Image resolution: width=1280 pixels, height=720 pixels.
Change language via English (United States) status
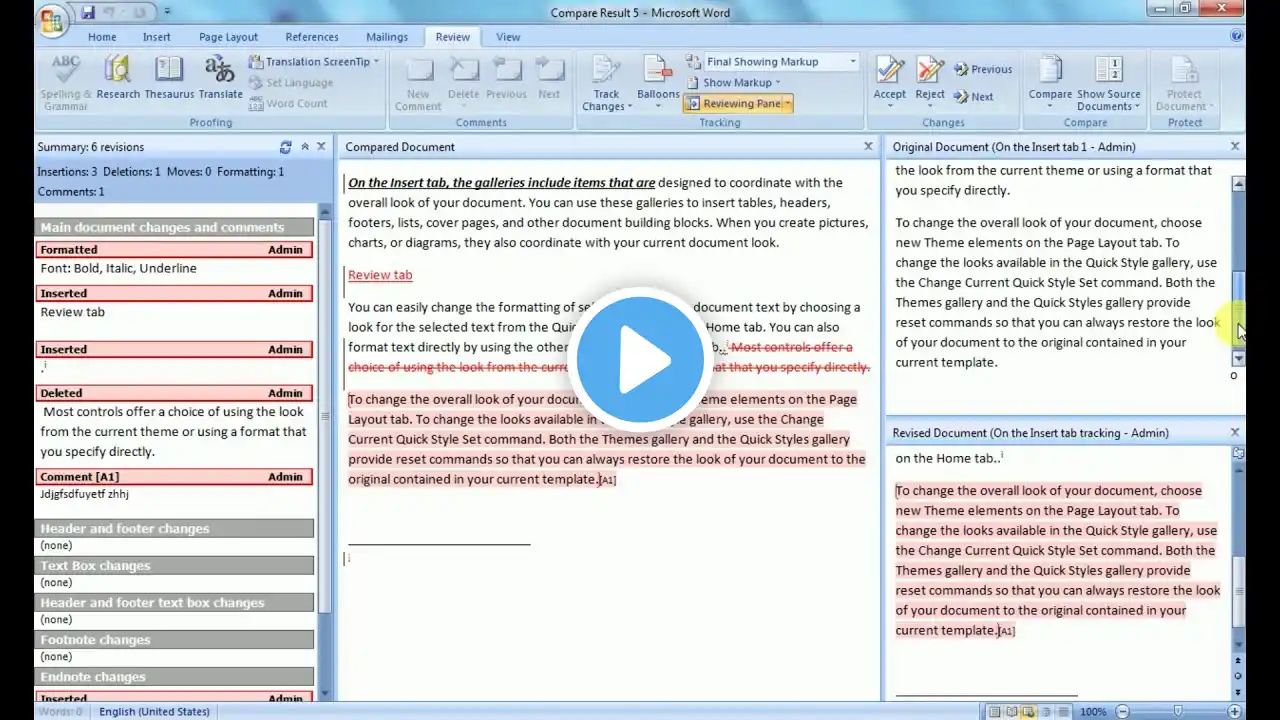[154, 712]
